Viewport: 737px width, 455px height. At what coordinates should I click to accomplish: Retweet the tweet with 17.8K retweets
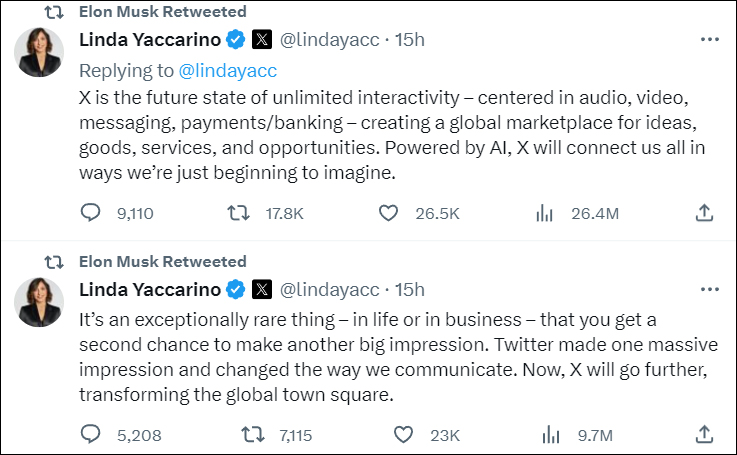click(239, 212)
